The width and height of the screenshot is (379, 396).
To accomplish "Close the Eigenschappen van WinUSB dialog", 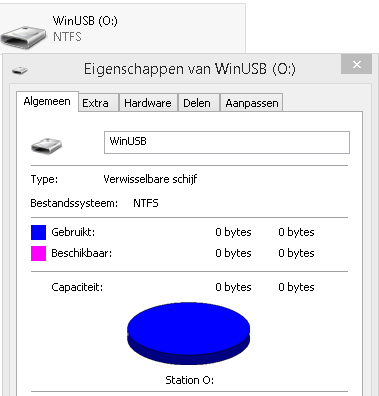I will tap(356, 64).
